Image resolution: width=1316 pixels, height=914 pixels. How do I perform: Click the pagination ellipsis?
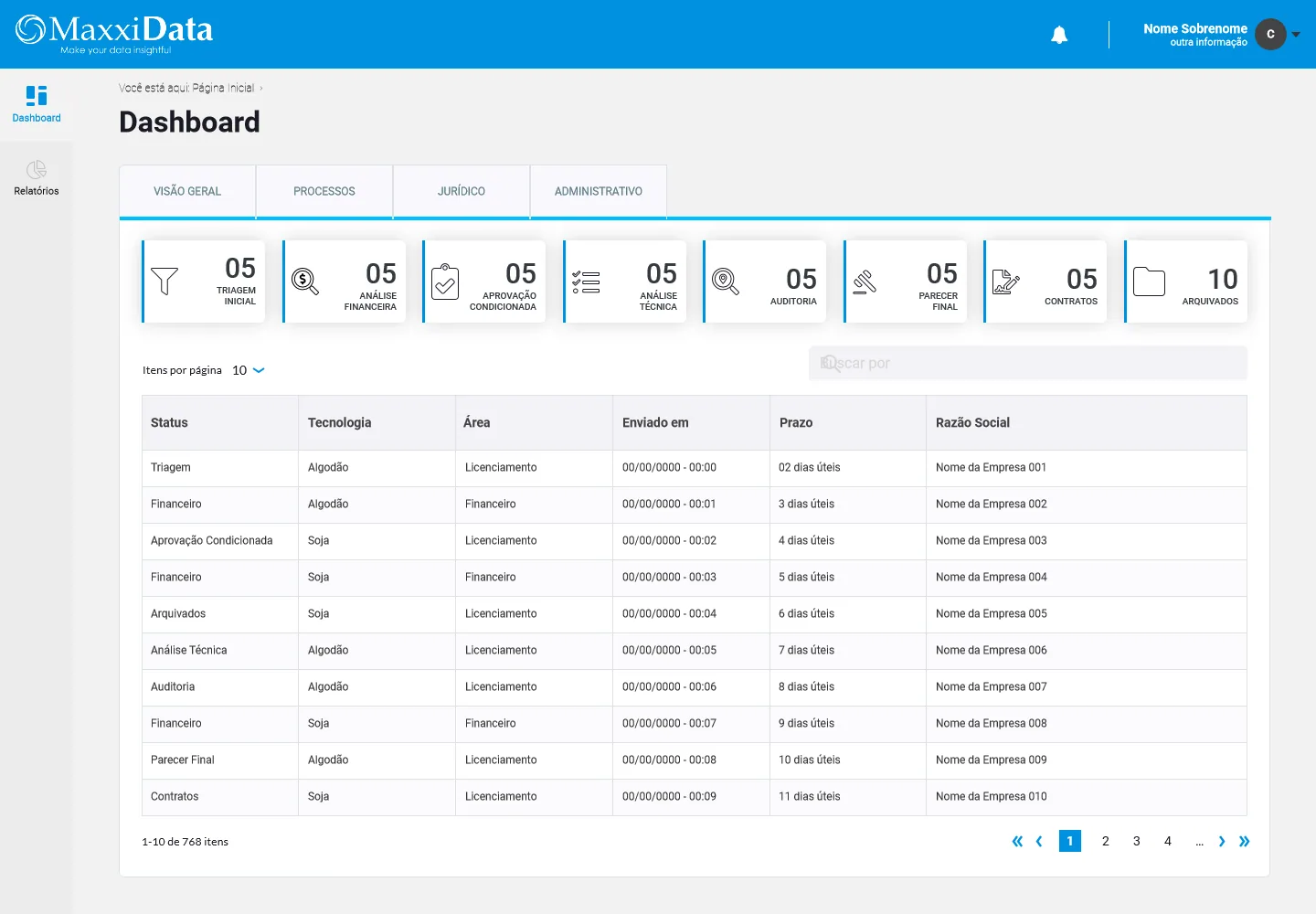pos(1199,842)
